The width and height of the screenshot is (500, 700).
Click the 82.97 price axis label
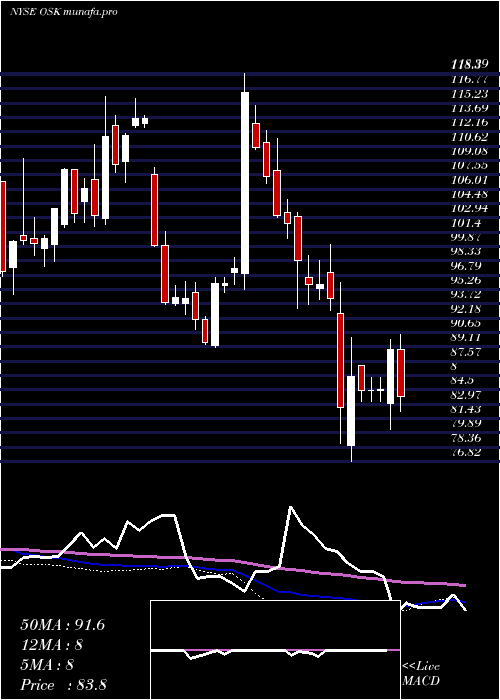(x=466, y=395)
